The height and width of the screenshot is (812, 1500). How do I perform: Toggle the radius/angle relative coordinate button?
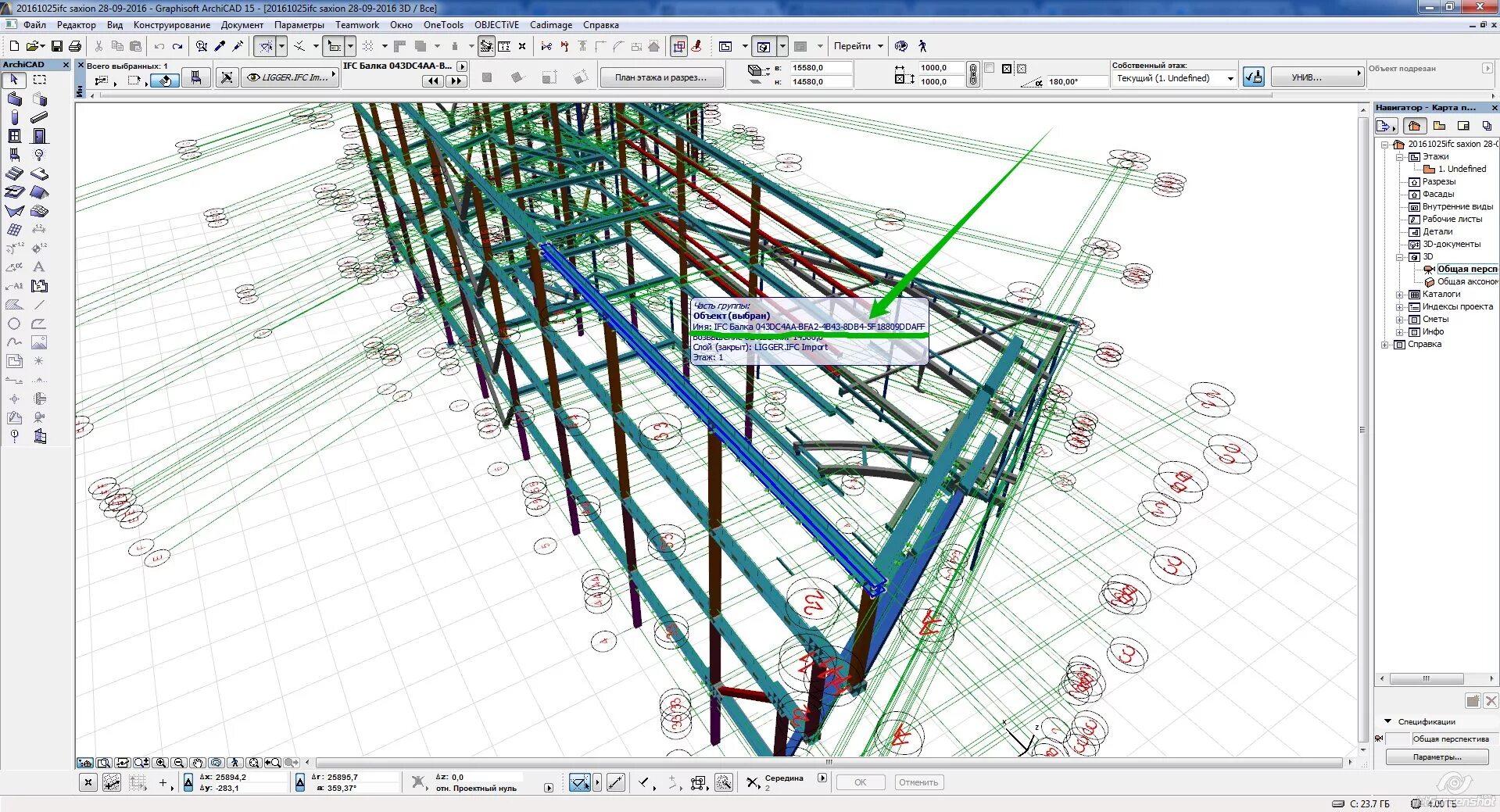300,782
